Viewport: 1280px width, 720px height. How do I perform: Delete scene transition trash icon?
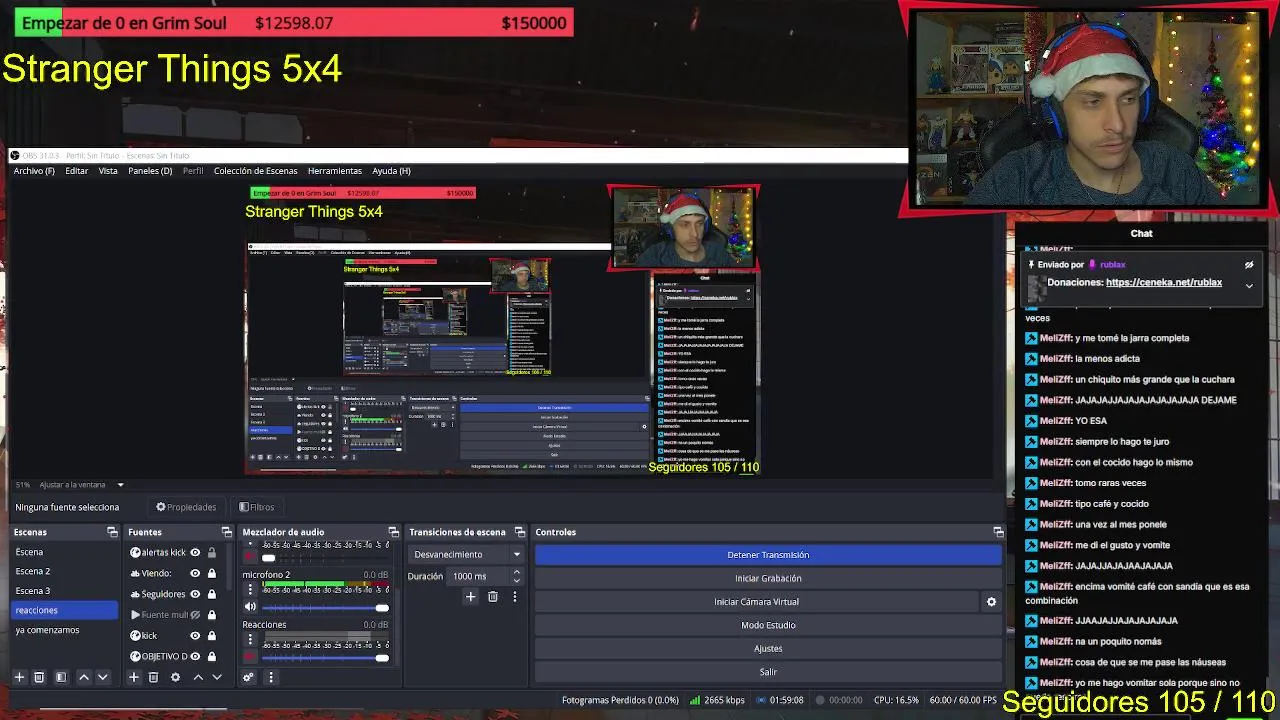[x=492, y=597]
